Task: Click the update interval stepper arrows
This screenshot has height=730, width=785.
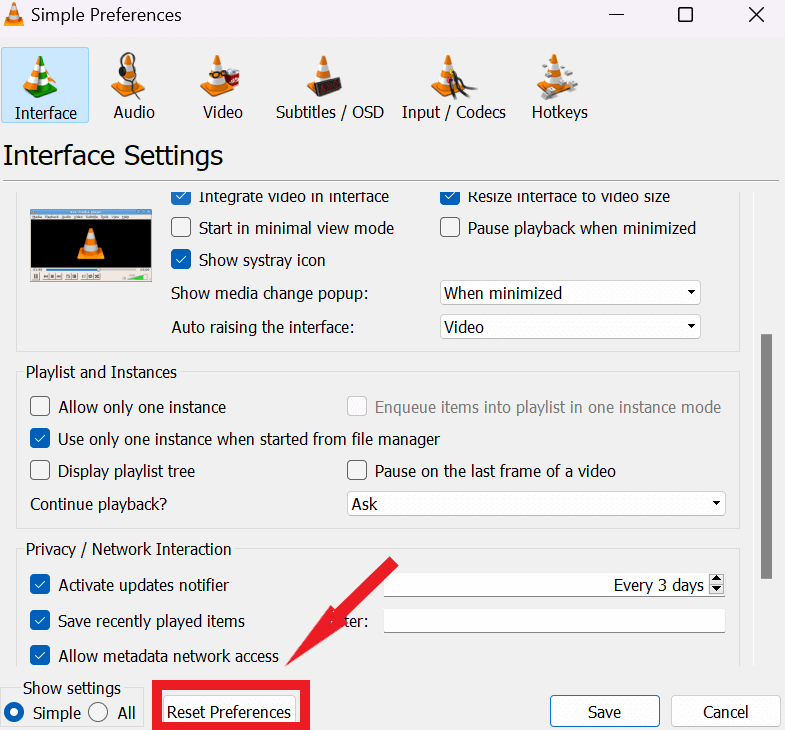Action: coord(716,585)
